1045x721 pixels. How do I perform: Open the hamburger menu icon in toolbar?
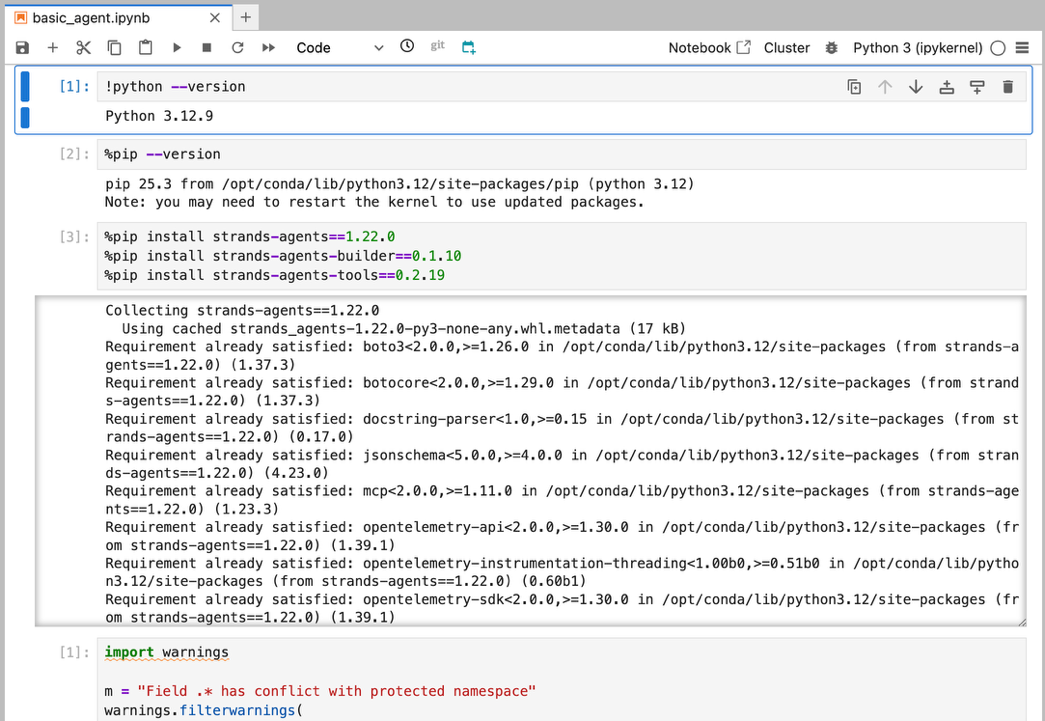tap(1022, 47)
